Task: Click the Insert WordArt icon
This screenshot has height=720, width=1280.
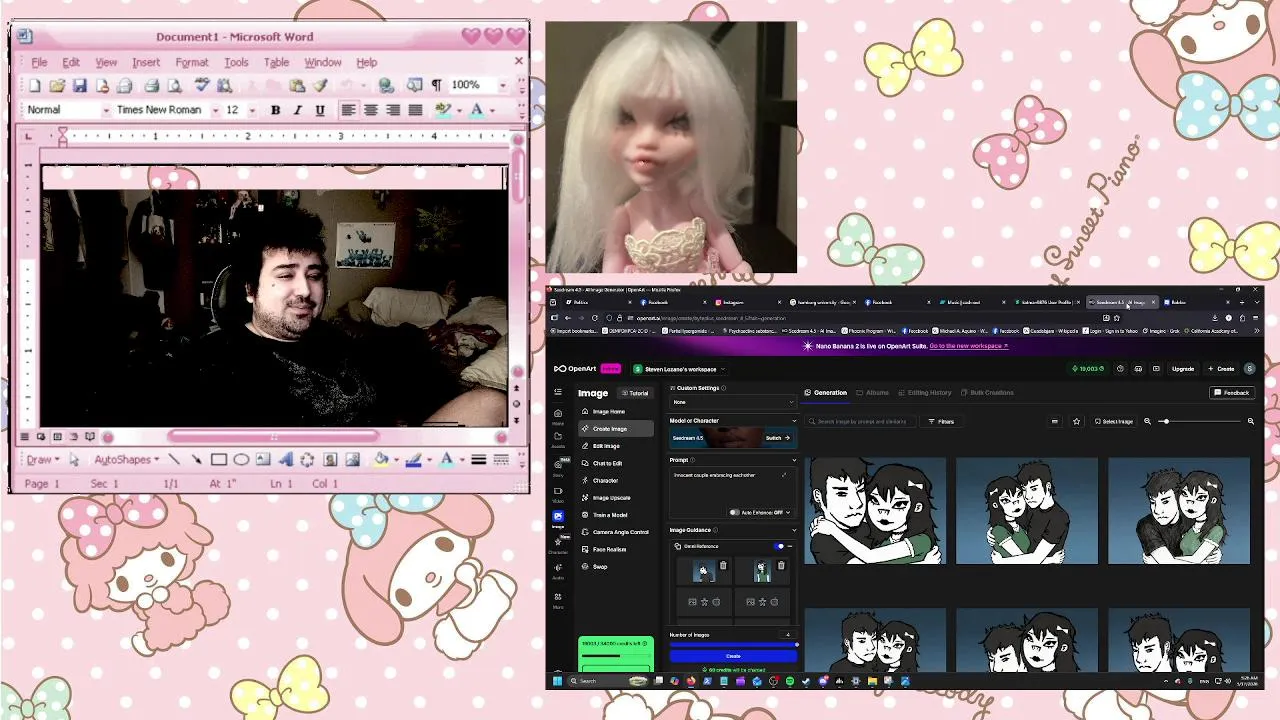Action: [285, 460]
